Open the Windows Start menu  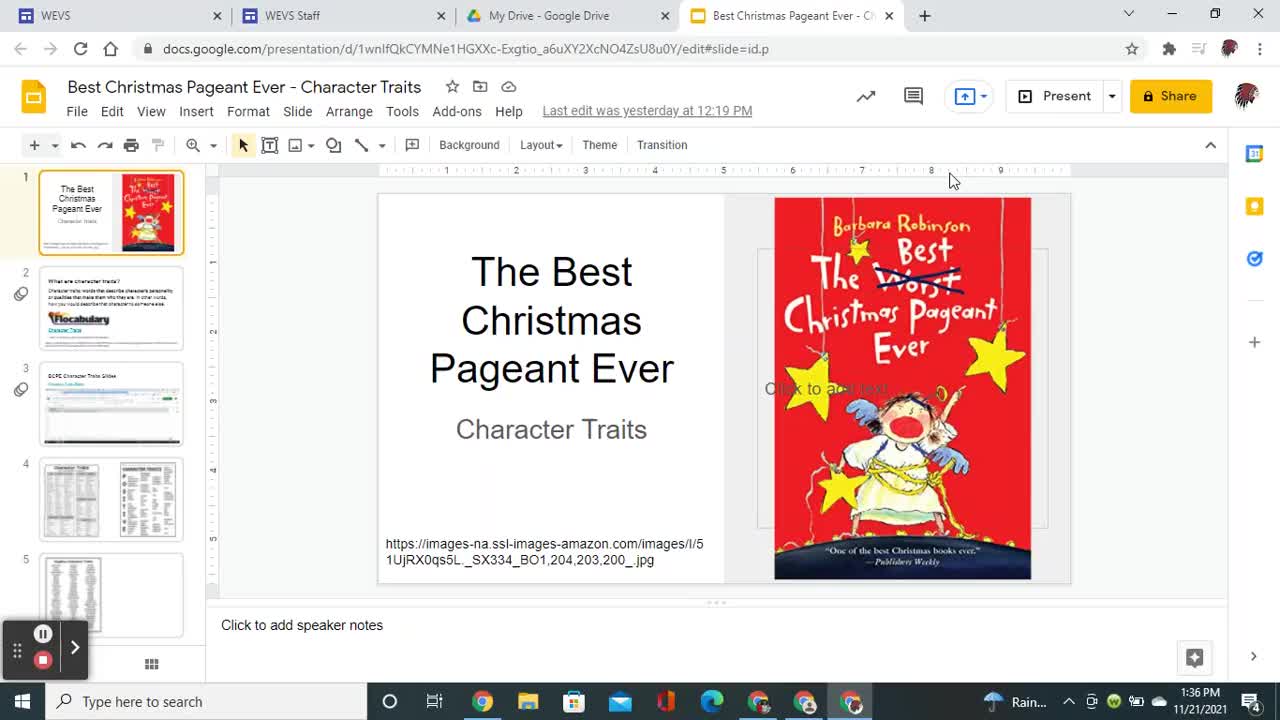click(x=22, y=701)
